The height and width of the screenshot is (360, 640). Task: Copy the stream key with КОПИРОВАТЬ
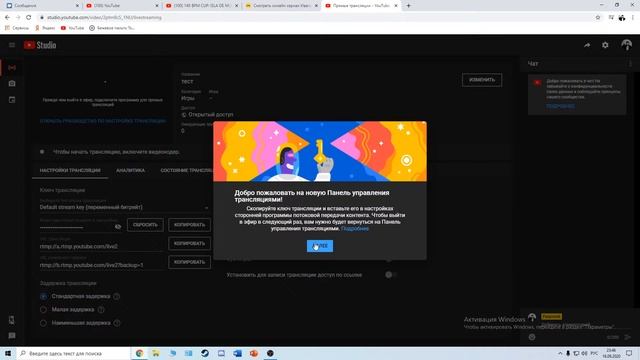click(189, 225)
